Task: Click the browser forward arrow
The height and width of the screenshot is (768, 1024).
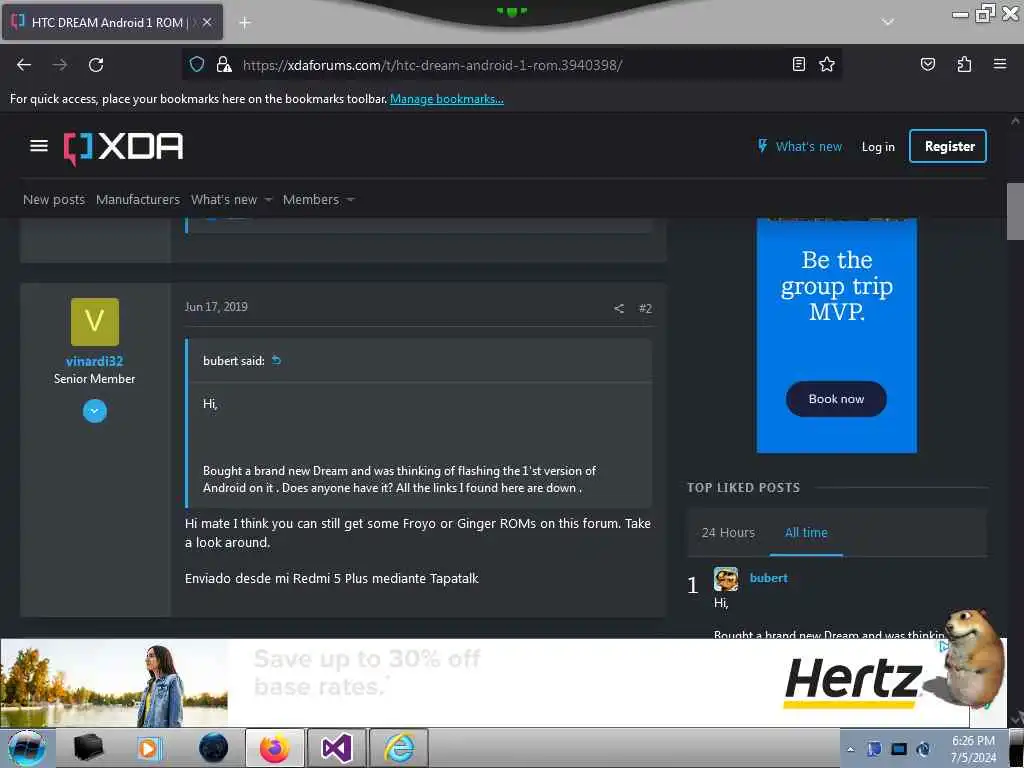Action: click(60, 65)
